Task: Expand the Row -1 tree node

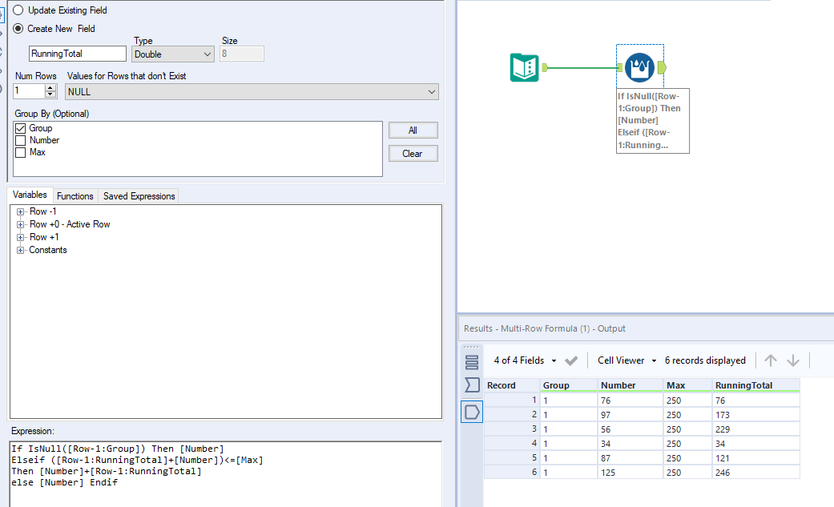Action: (20, 212)
